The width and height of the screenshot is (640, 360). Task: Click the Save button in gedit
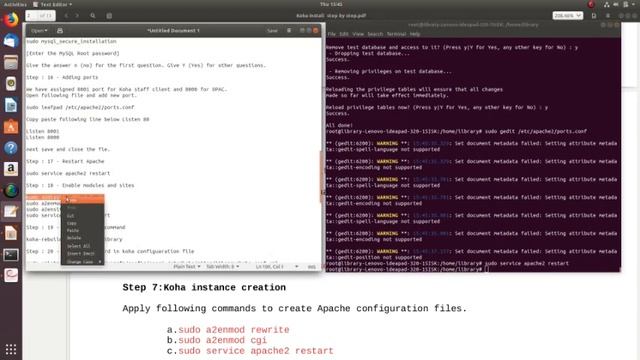[x=272, y=31]
